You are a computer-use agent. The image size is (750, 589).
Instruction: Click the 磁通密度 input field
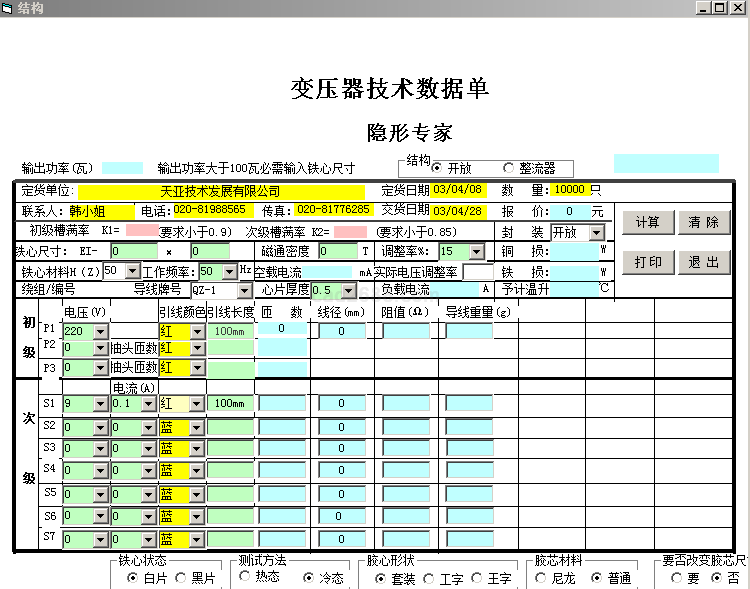point(338,252)
